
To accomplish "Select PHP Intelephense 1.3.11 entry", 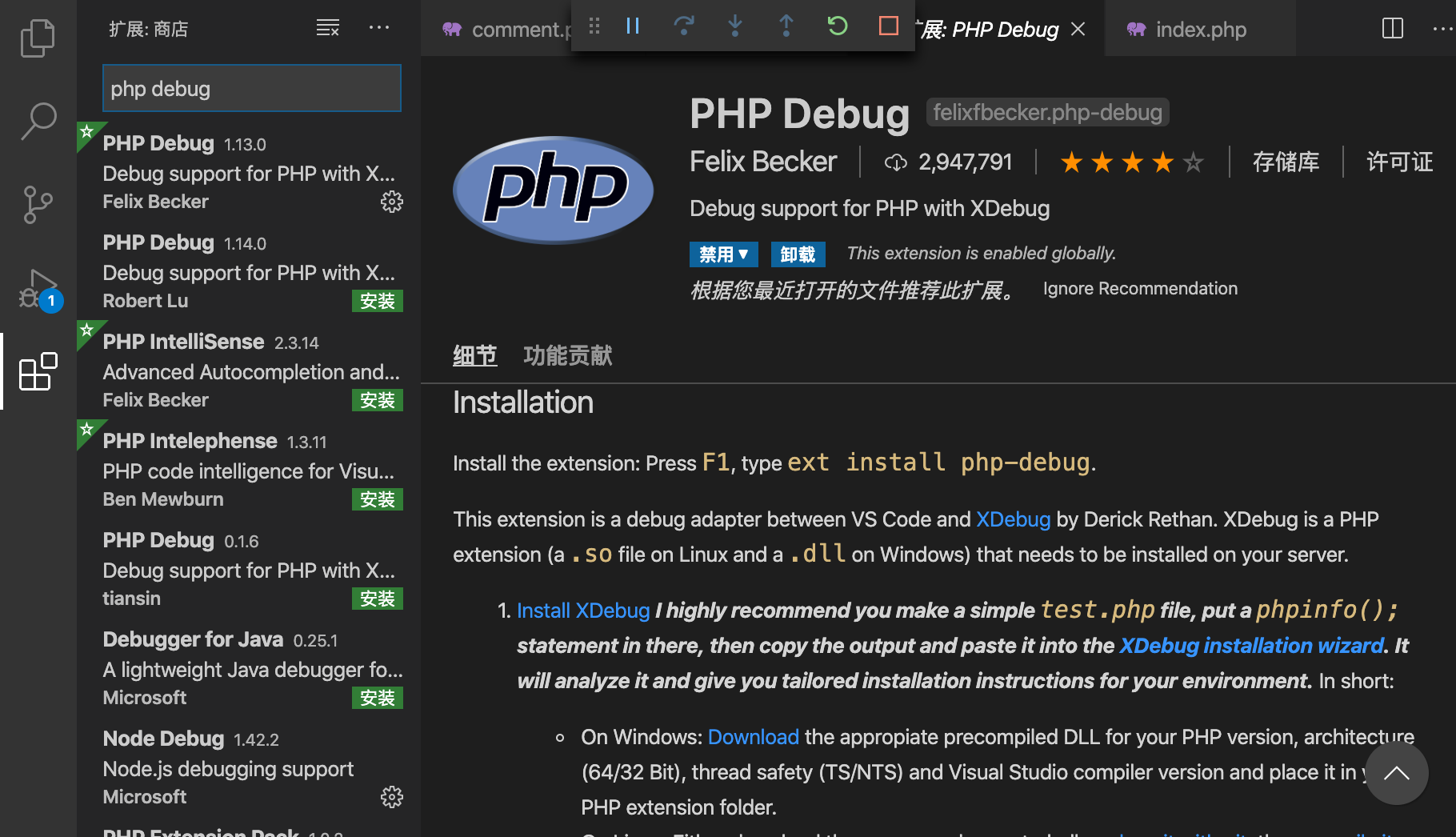I will pos(249,469).
